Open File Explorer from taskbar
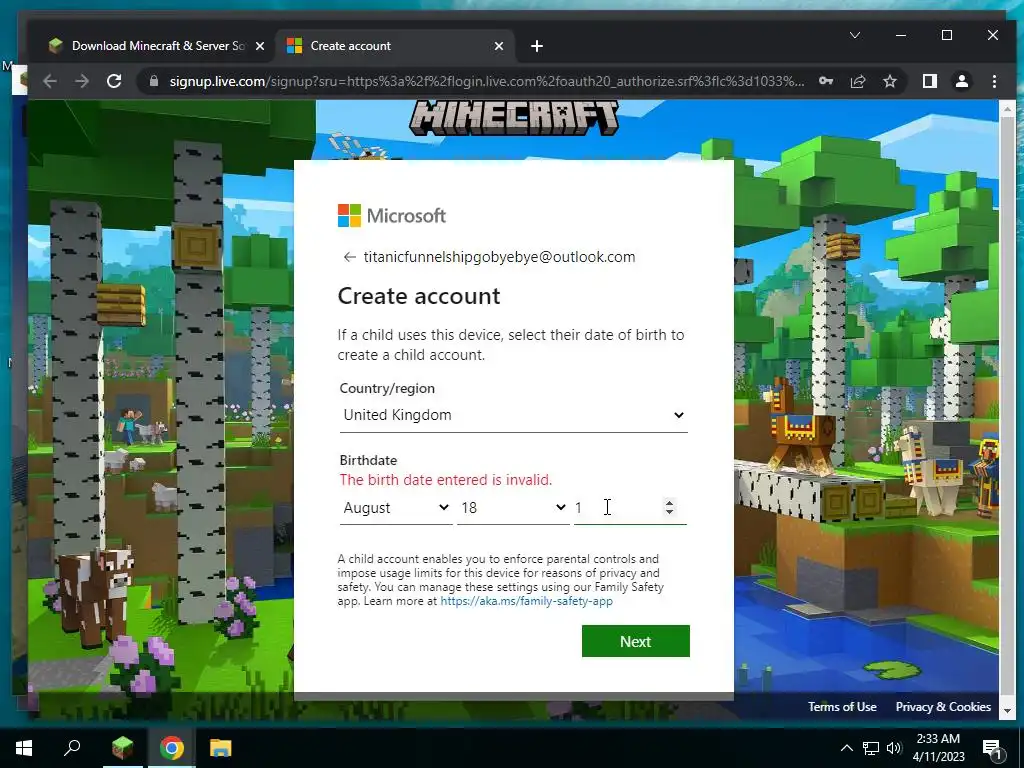The image size is (1024, 768). tap(221, 748)
